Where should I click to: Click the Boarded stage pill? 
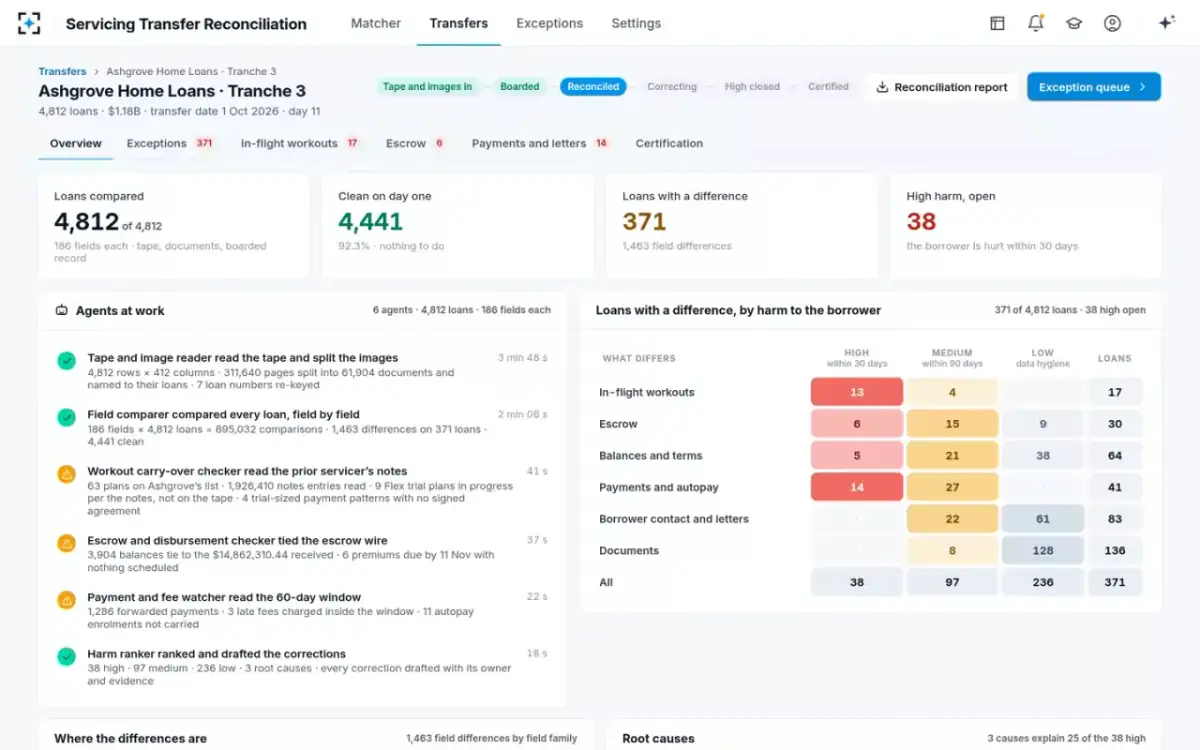tap(520, 87)
